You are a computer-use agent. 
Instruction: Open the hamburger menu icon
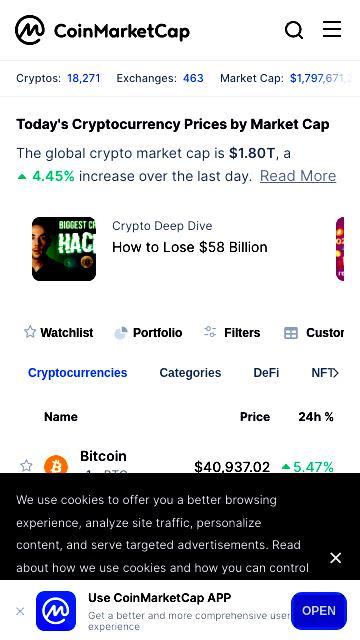click(x=332, y=29)
